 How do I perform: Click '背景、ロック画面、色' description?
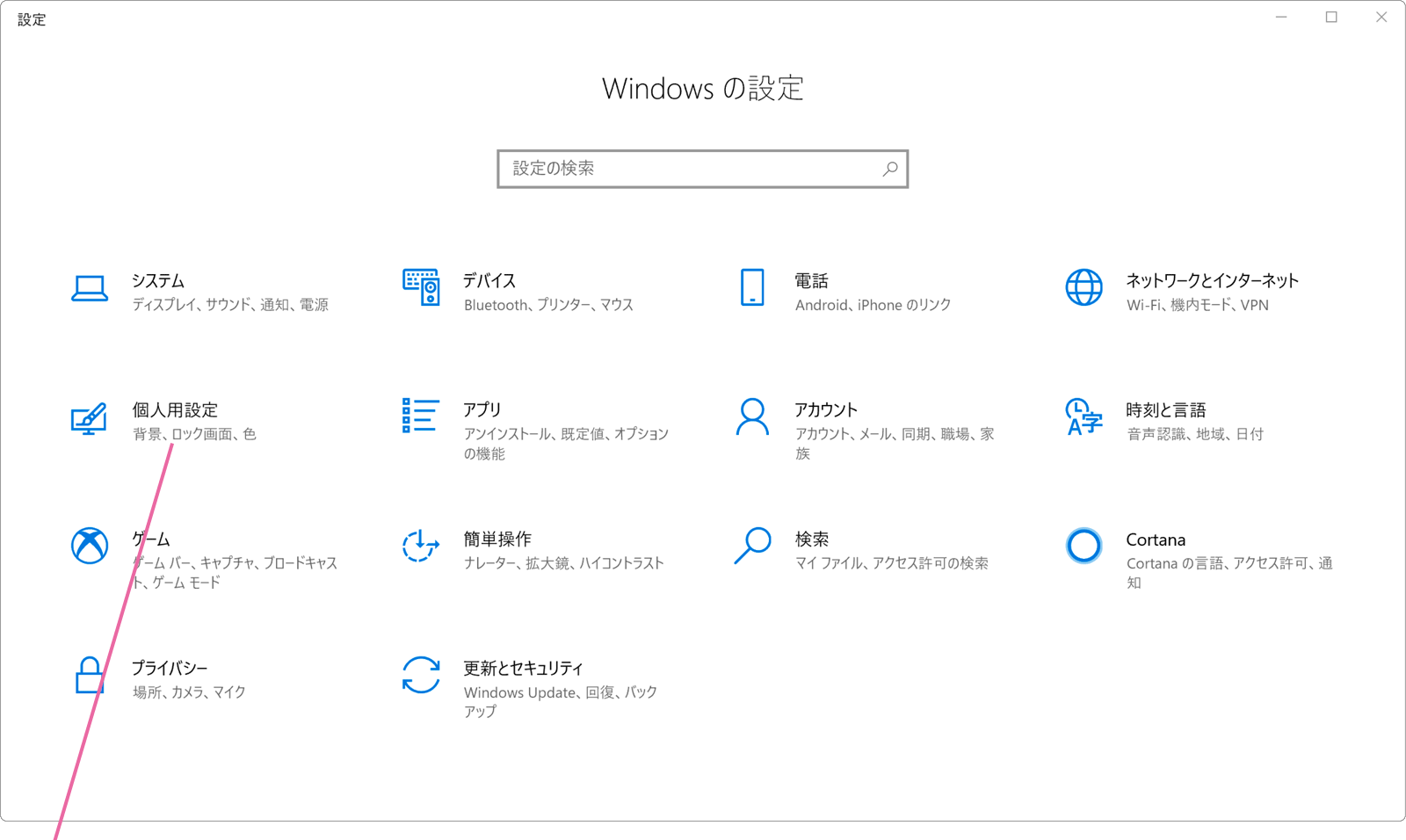click(194, 434)
